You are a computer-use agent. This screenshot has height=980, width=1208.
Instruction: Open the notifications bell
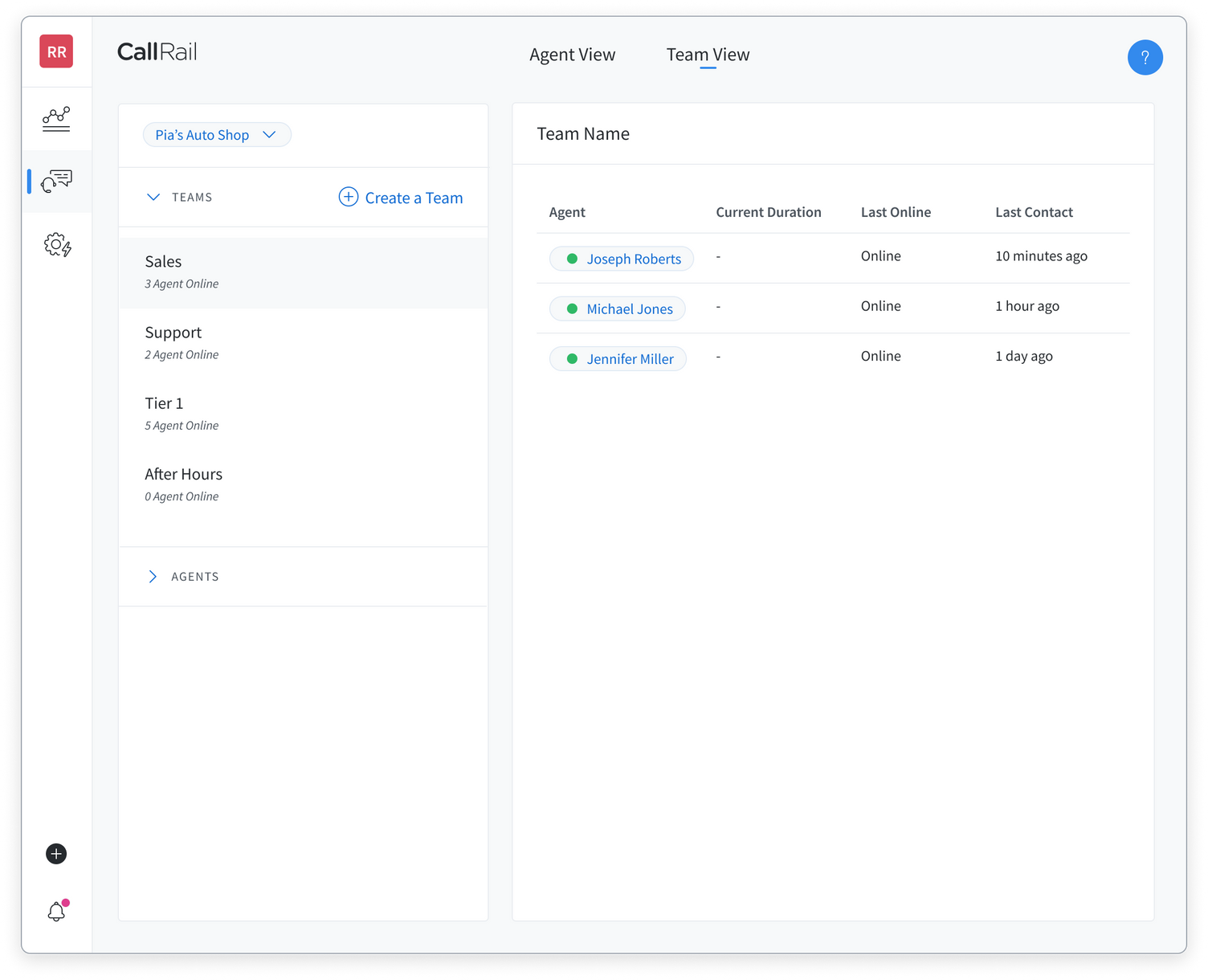56,912
